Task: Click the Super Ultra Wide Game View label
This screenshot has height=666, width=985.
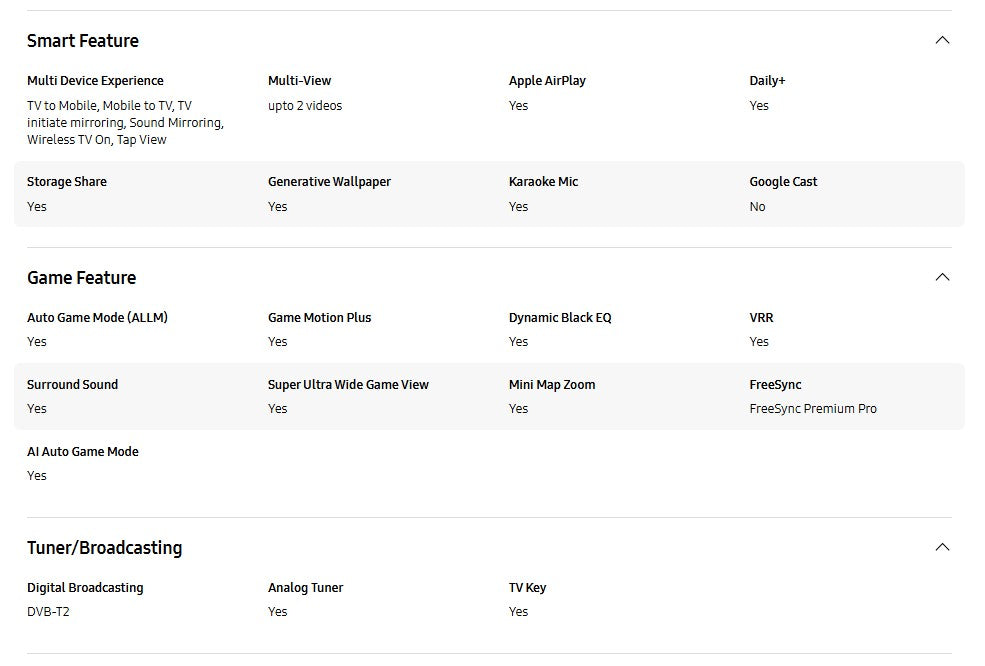Action: 348,385
